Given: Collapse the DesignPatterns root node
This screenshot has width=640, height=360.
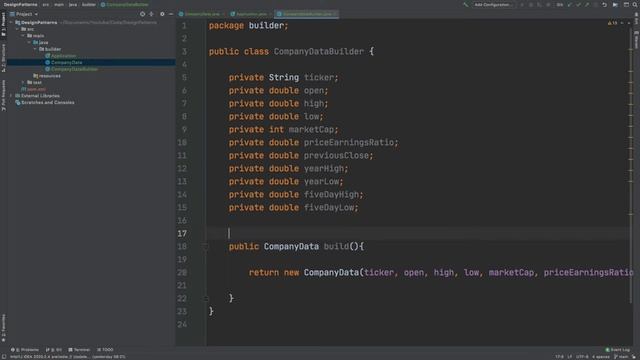Looking at the screenshot, I should coord(11,22).
